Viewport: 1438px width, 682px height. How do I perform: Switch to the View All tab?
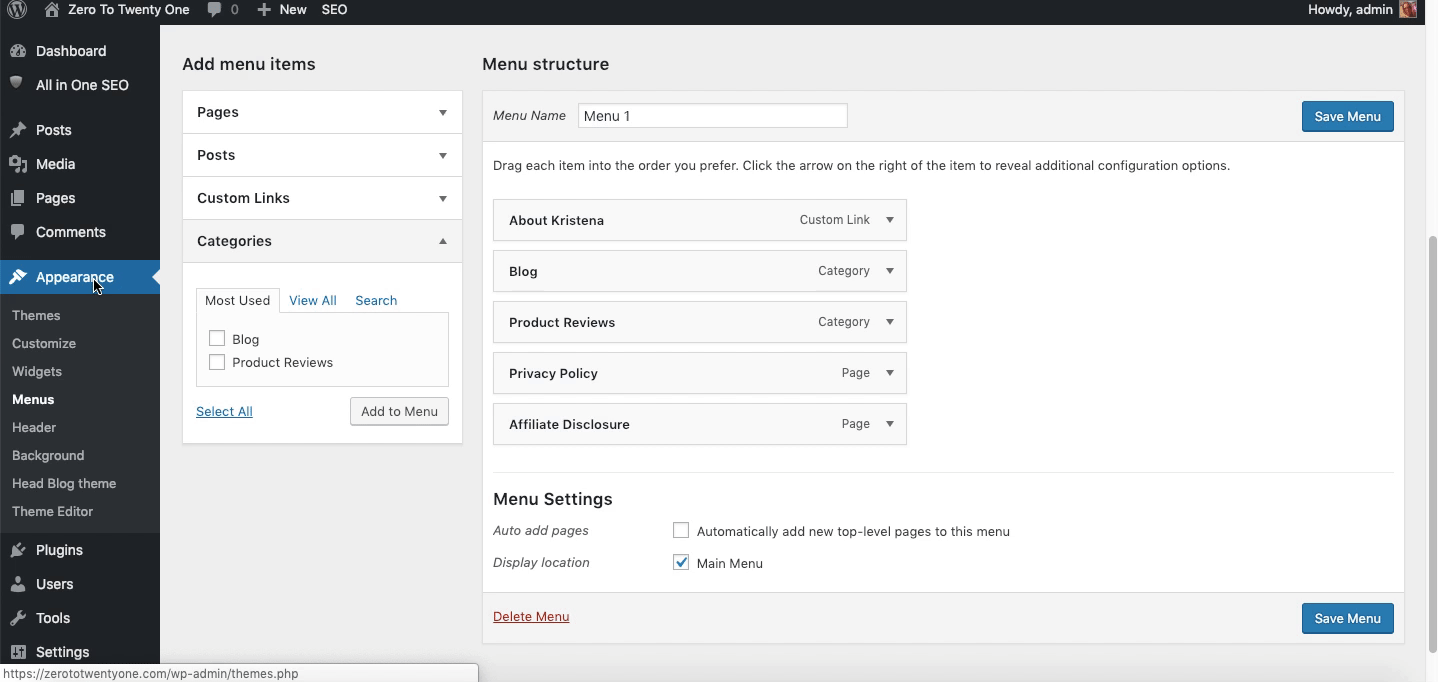(312, 300)
